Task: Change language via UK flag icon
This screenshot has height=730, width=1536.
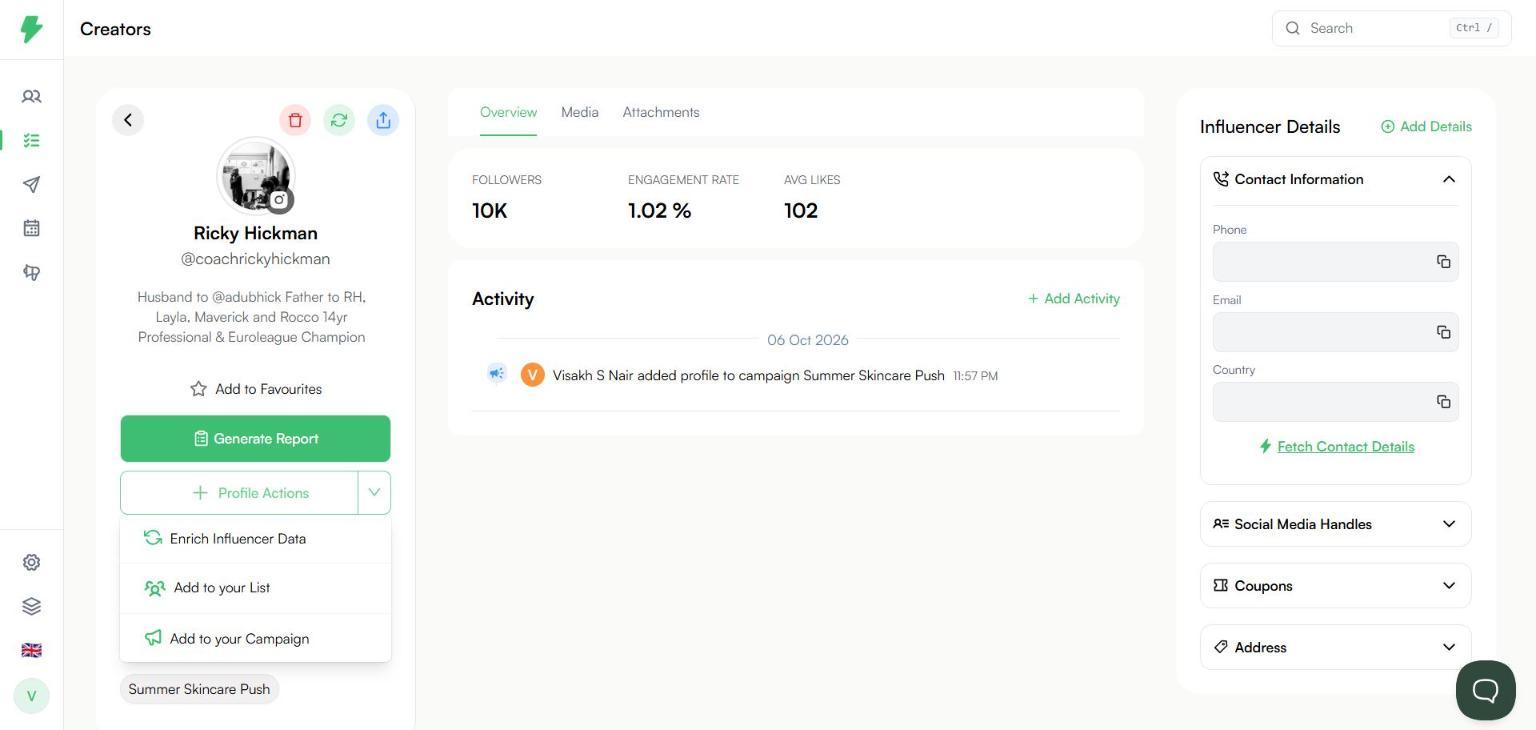Action: (x=31, y=650)
